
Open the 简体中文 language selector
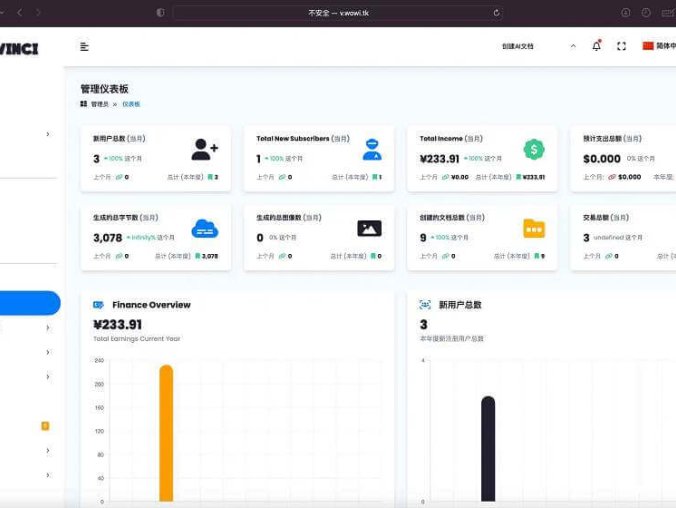click(659, 46)
